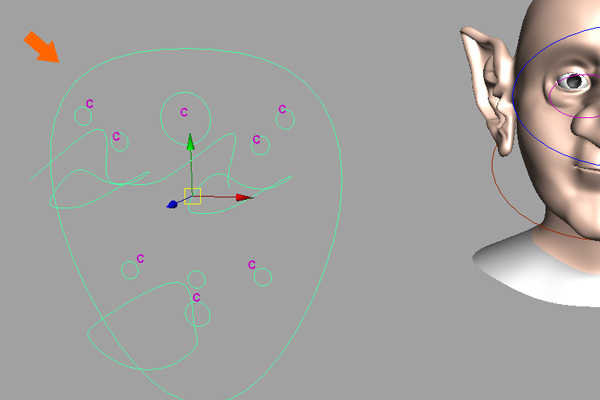Click the character's eyeball
The width and height of the screenshot is (600, 400).
(573, 82)
